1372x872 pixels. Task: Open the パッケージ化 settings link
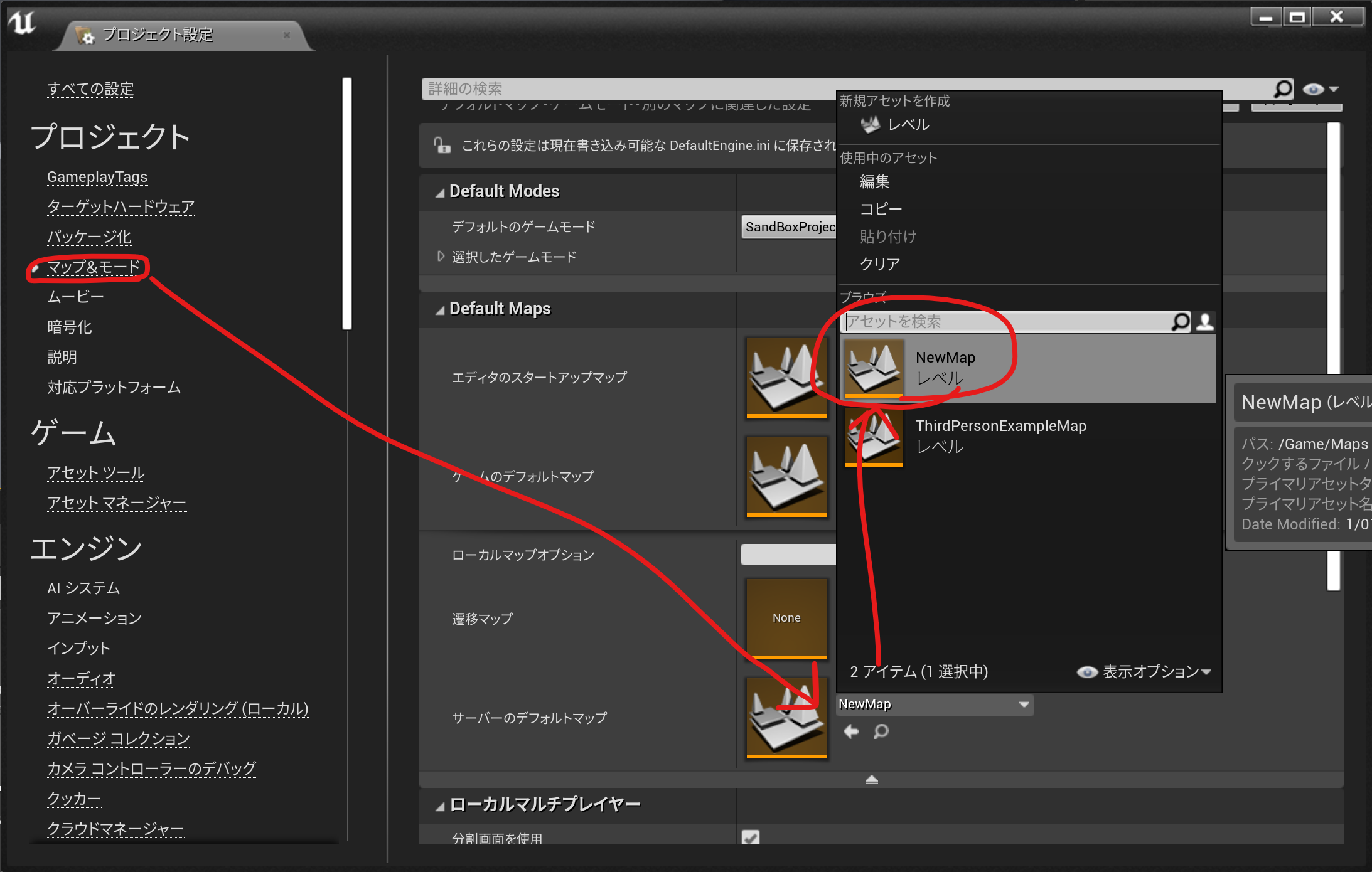89,237
